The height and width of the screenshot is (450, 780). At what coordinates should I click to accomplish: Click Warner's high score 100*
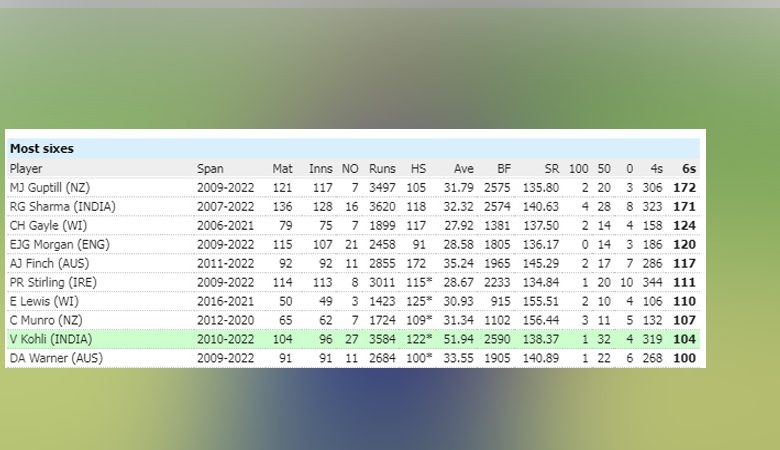(419, 358)
